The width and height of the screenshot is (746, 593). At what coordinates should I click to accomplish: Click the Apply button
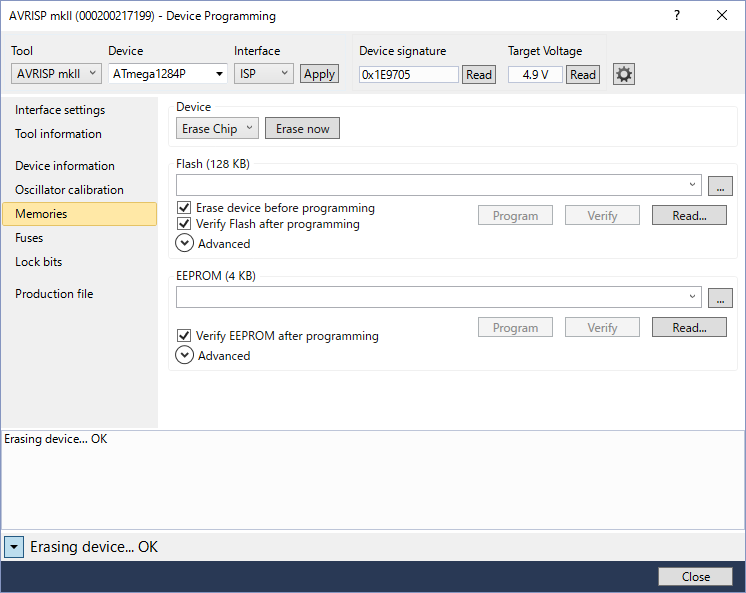(x=319, y=74)
